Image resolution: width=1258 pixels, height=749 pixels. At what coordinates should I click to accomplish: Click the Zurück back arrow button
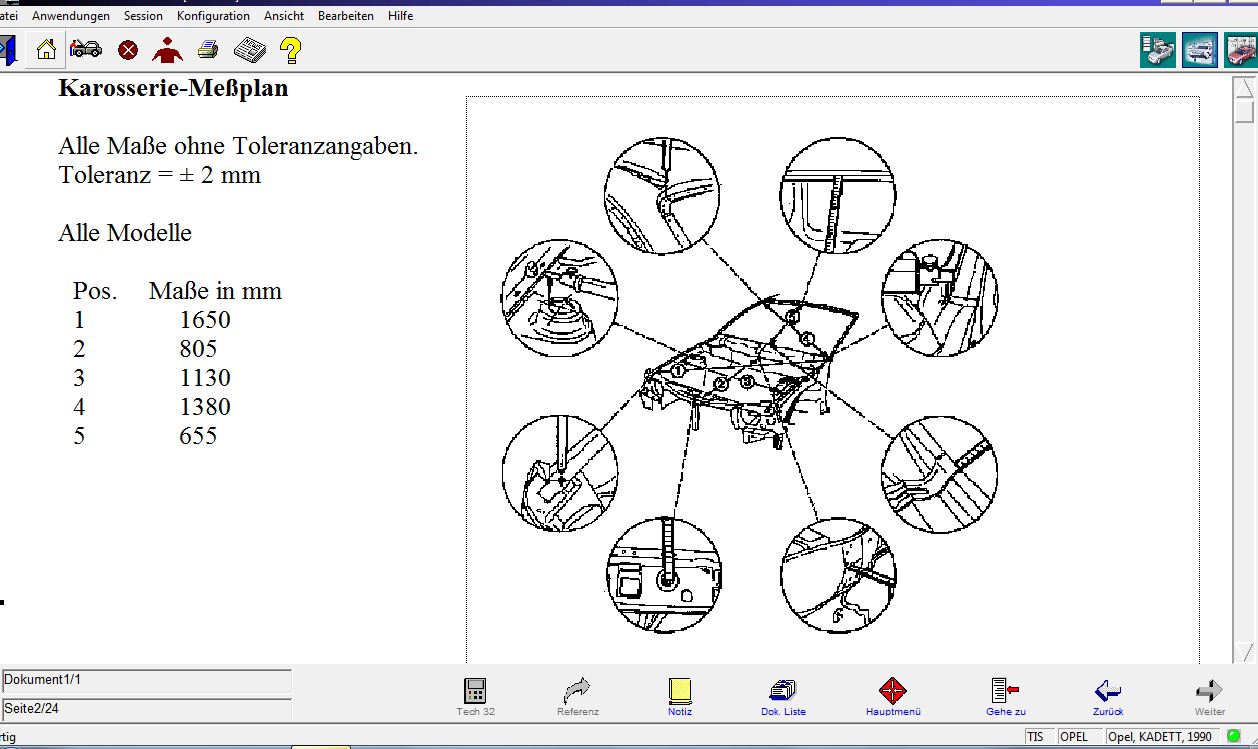click(x=1107, y=696)
